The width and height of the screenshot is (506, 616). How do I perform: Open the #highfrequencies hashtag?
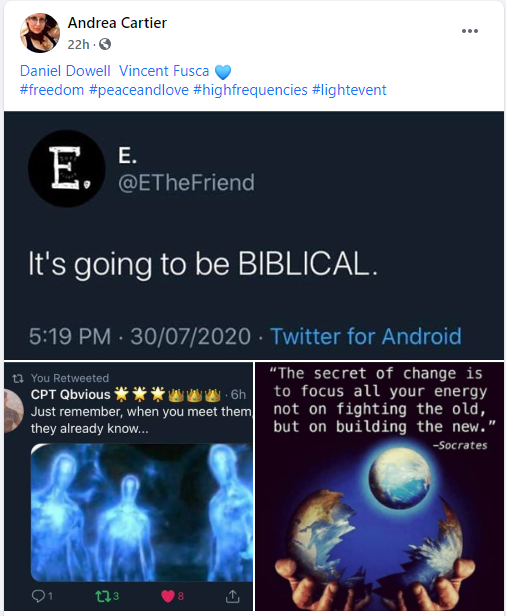pos(250,90)
